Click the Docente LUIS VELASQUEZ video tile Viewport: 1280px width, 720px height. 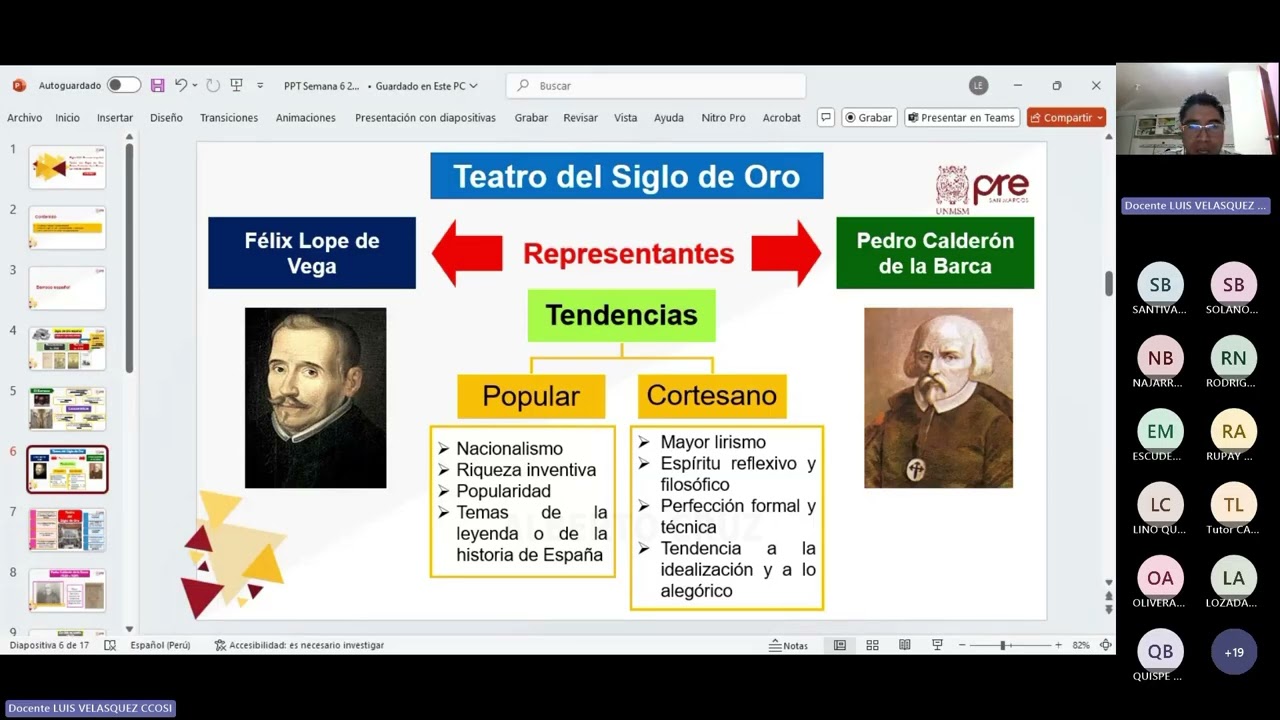1197,109
